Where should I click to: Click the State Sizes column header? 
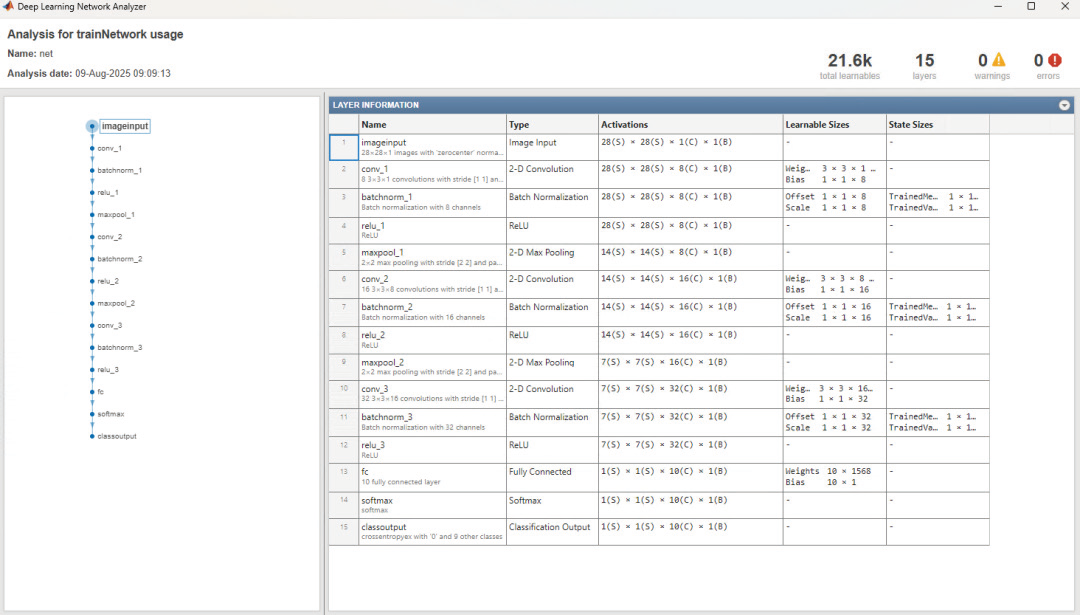point(938,125)
